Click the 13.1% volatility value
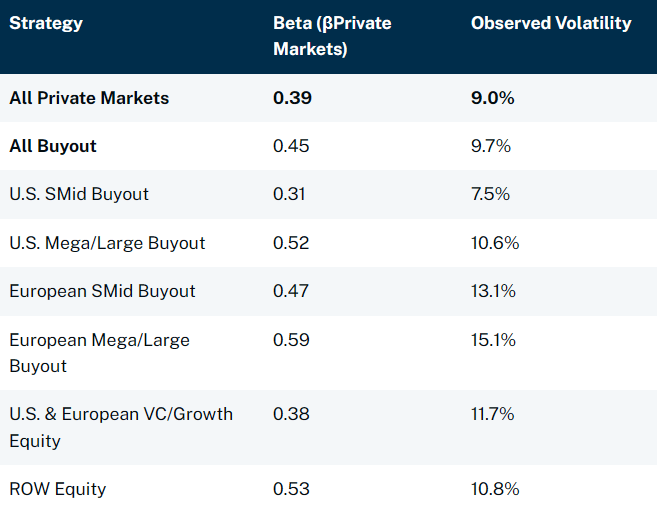 tap(494, 291)
